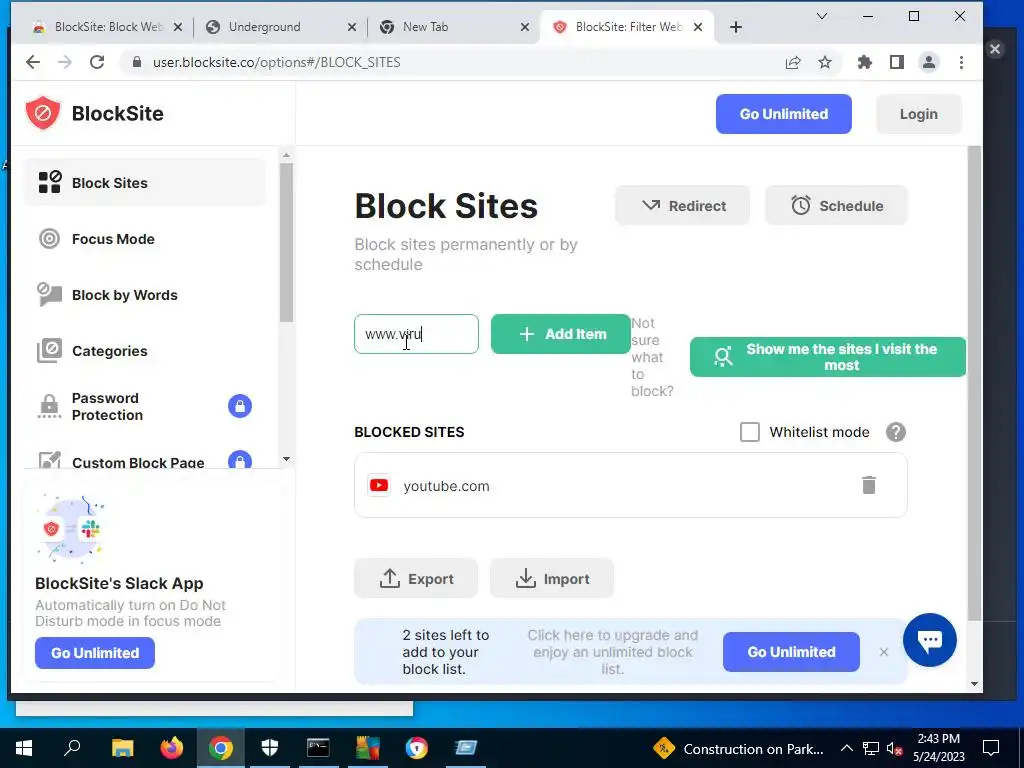Go back to the previous page

click(33, 62)
